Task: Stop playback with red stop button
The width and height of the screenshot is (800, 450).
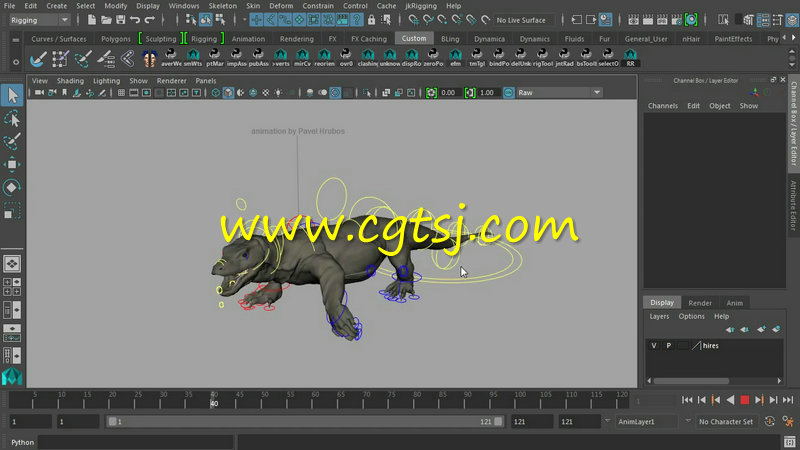Action: (745, 400)
